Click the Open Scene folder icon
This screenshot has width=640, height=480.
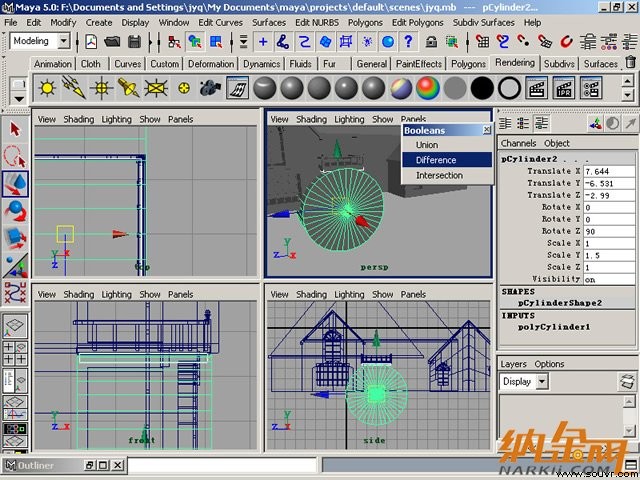coord(112,42)
